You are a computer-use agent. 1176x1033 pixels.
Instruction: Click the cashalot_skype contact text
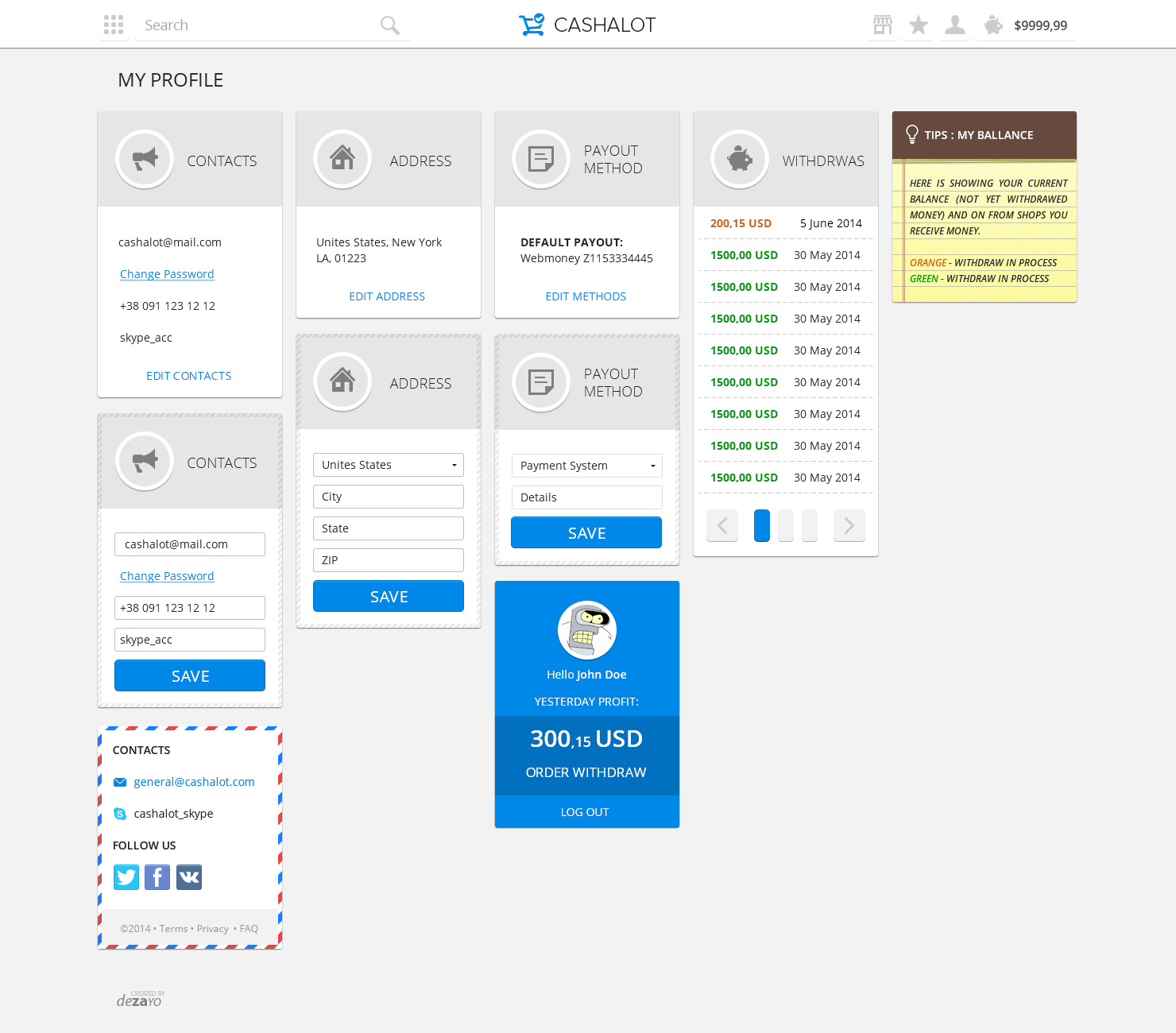[x=173, y=814]
